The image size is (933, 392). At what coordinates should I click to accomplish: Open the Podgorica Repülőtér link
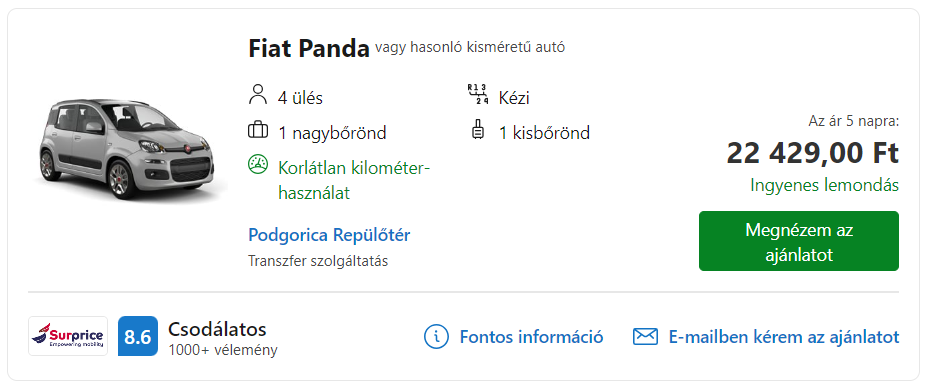(329, 235)
